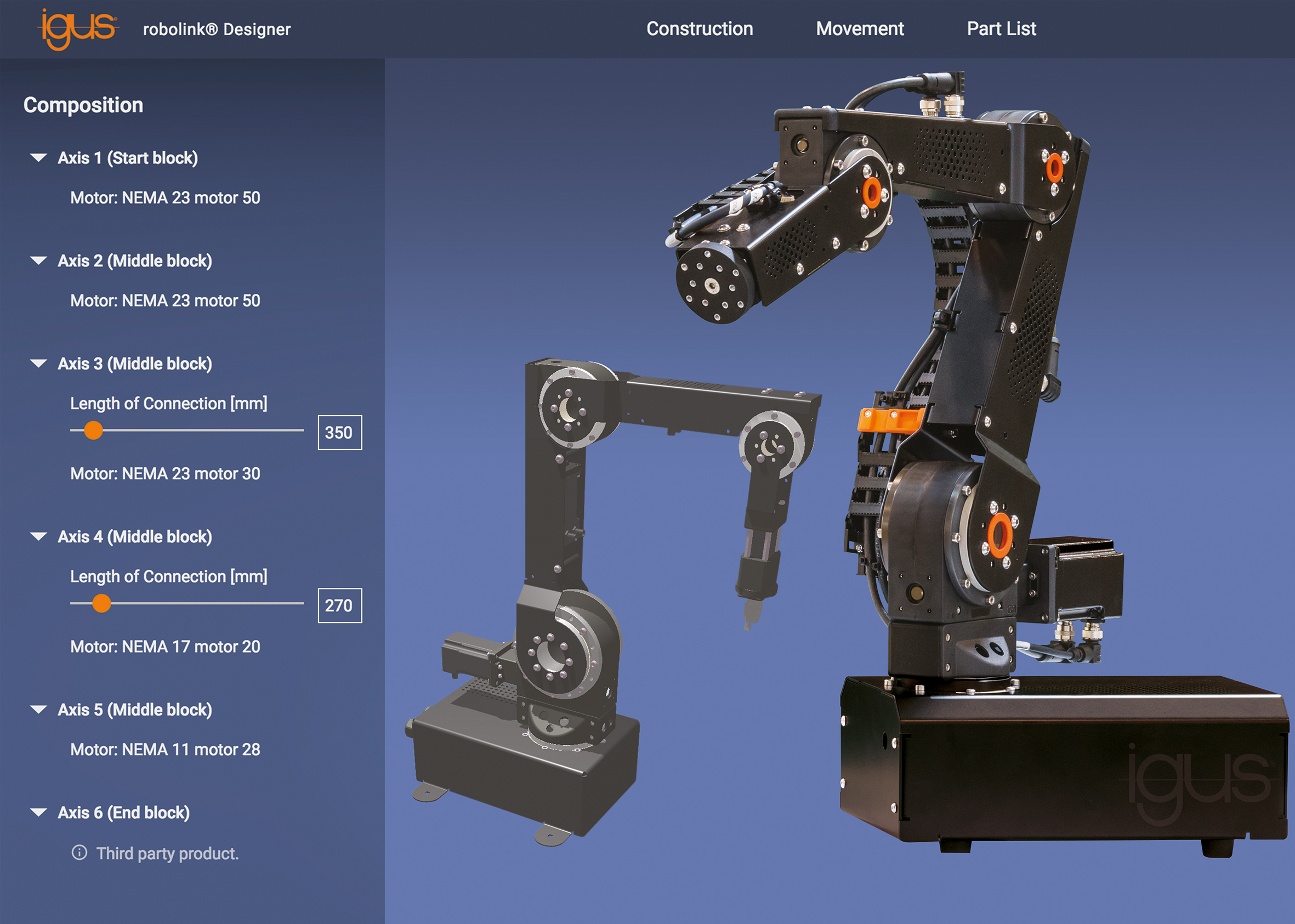
Task: Switch to the Movement tab
Action: [859, 29]
